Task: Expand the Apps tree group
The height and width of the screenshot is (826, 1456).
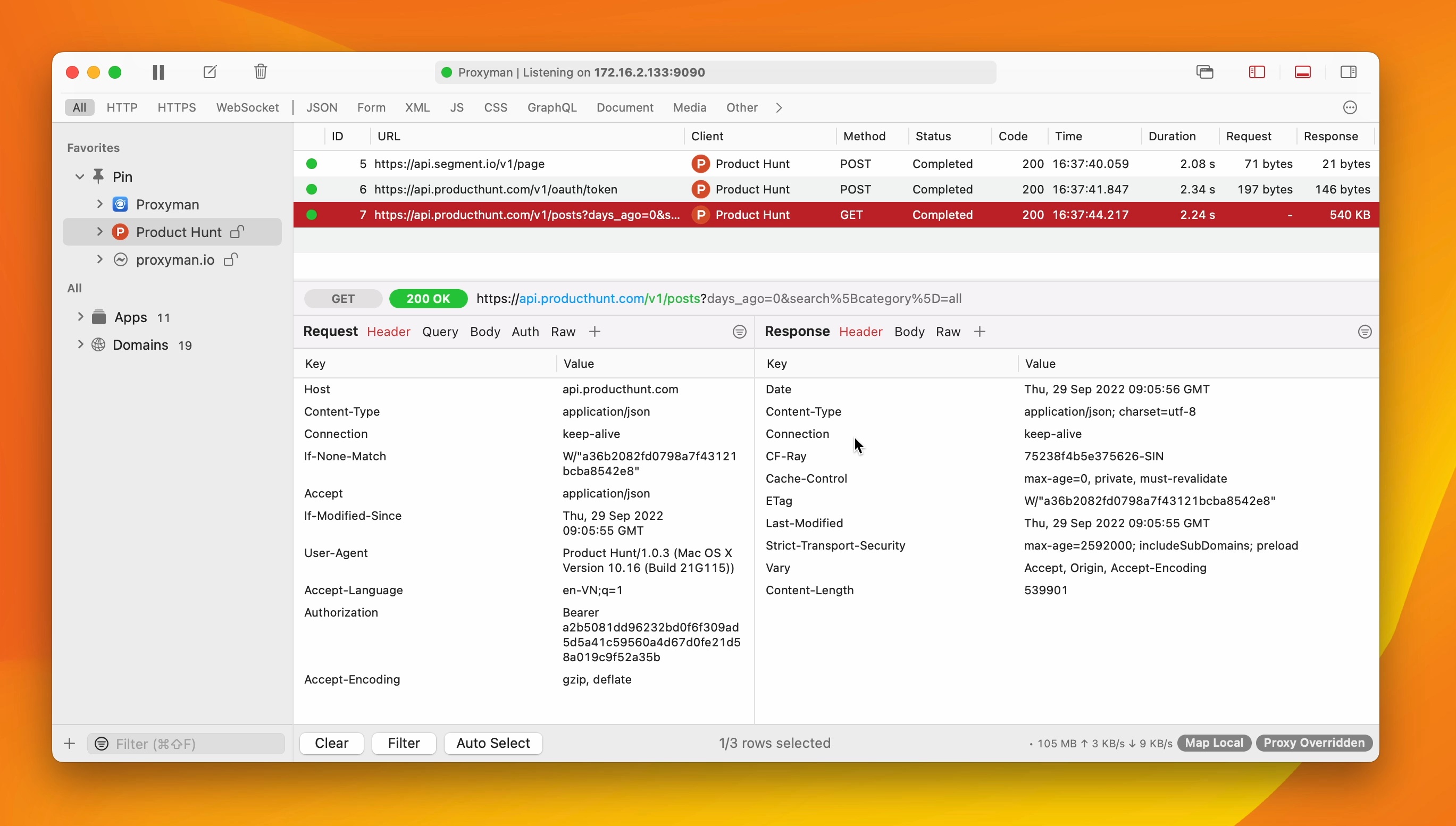Action: click(80, 317)
